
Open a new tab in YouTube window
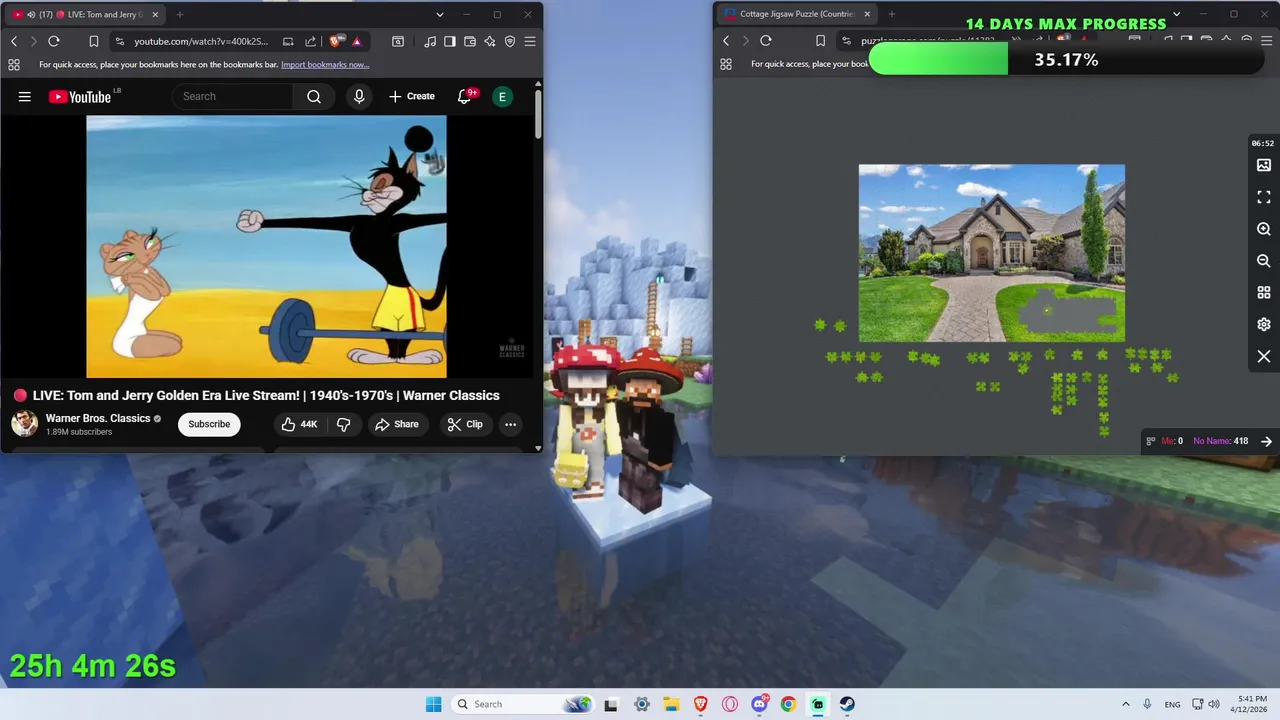point(180,15)
